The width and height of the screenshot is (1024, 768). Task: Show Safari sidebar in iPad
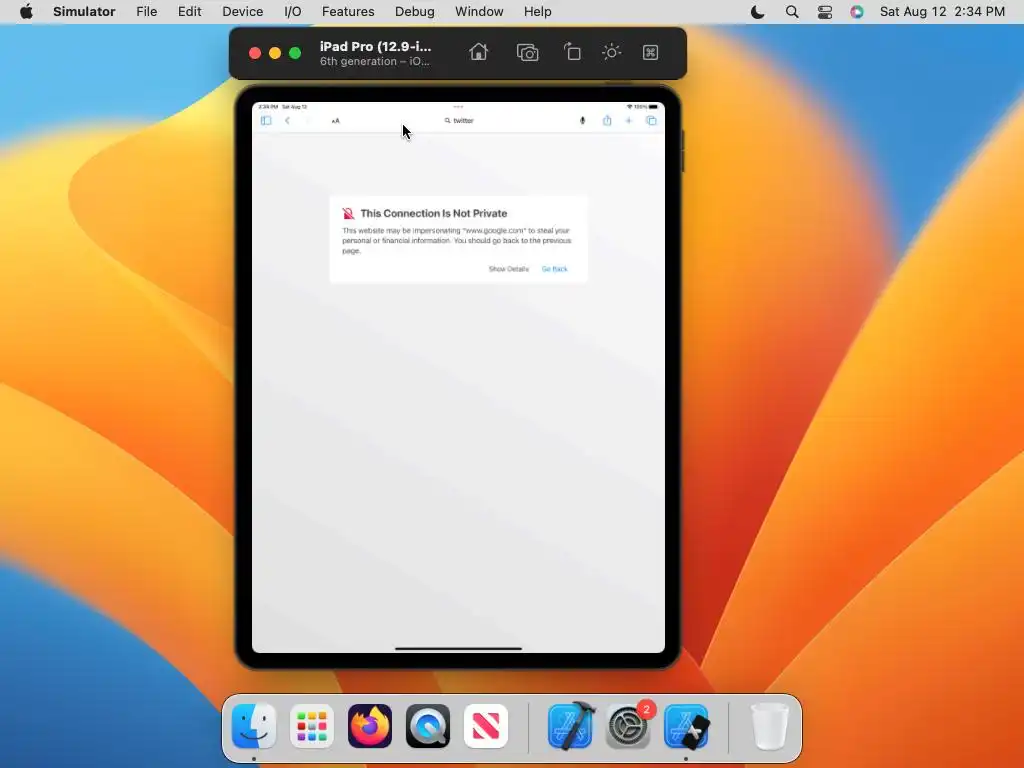click(266, 120)
